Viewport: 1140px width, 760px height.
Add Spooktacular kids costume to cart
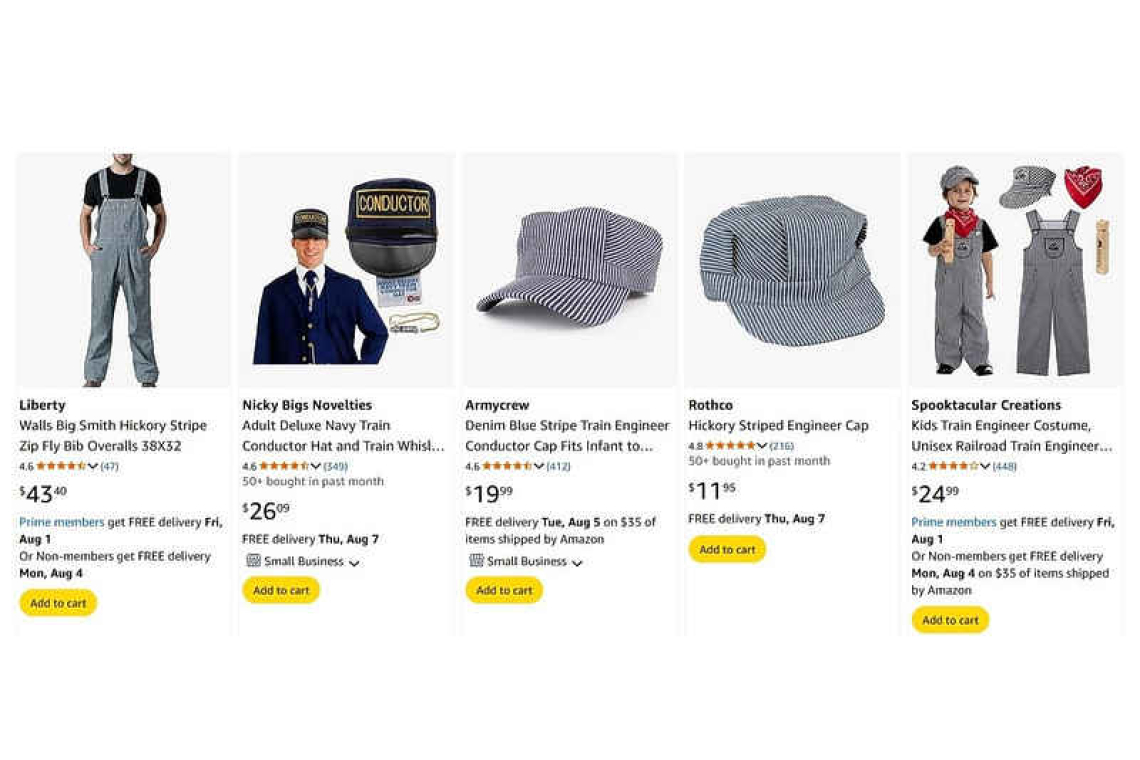(950, 620)
